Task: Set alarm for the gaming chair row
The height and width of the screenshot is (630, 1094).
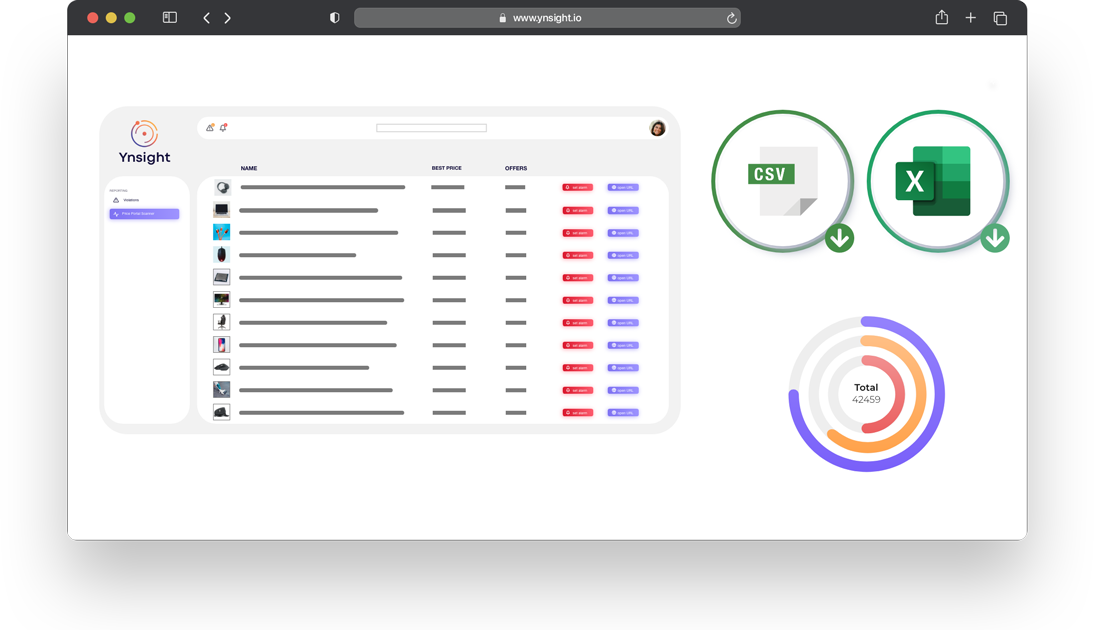Action: tap(578, 323)
